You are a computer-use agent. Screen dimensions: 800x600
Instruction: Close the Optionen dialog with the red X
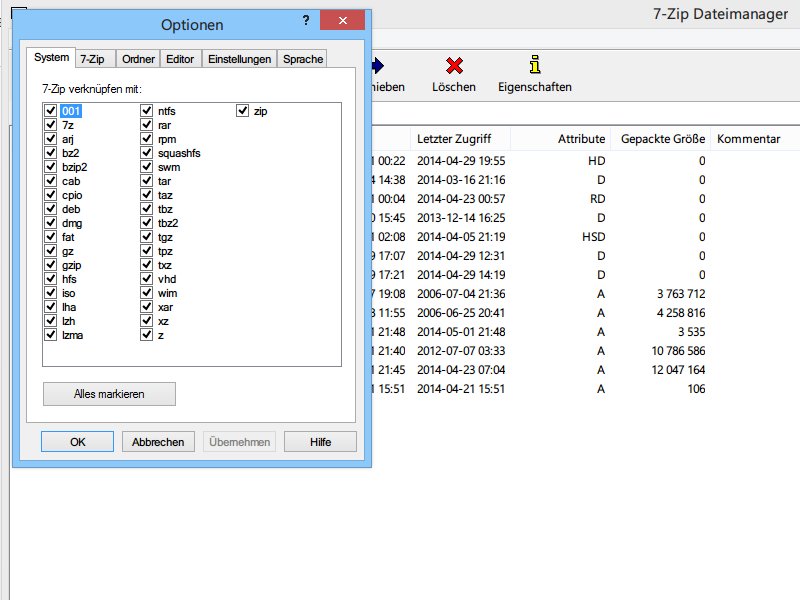pos(342,20)
